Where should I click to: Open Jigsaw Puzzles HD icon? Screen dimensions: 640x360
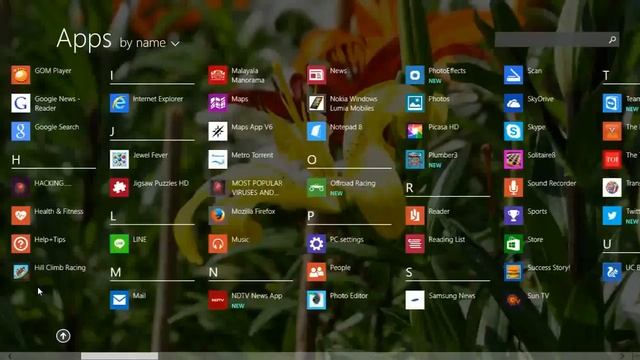pyautogui.click(x=119, y=188)
